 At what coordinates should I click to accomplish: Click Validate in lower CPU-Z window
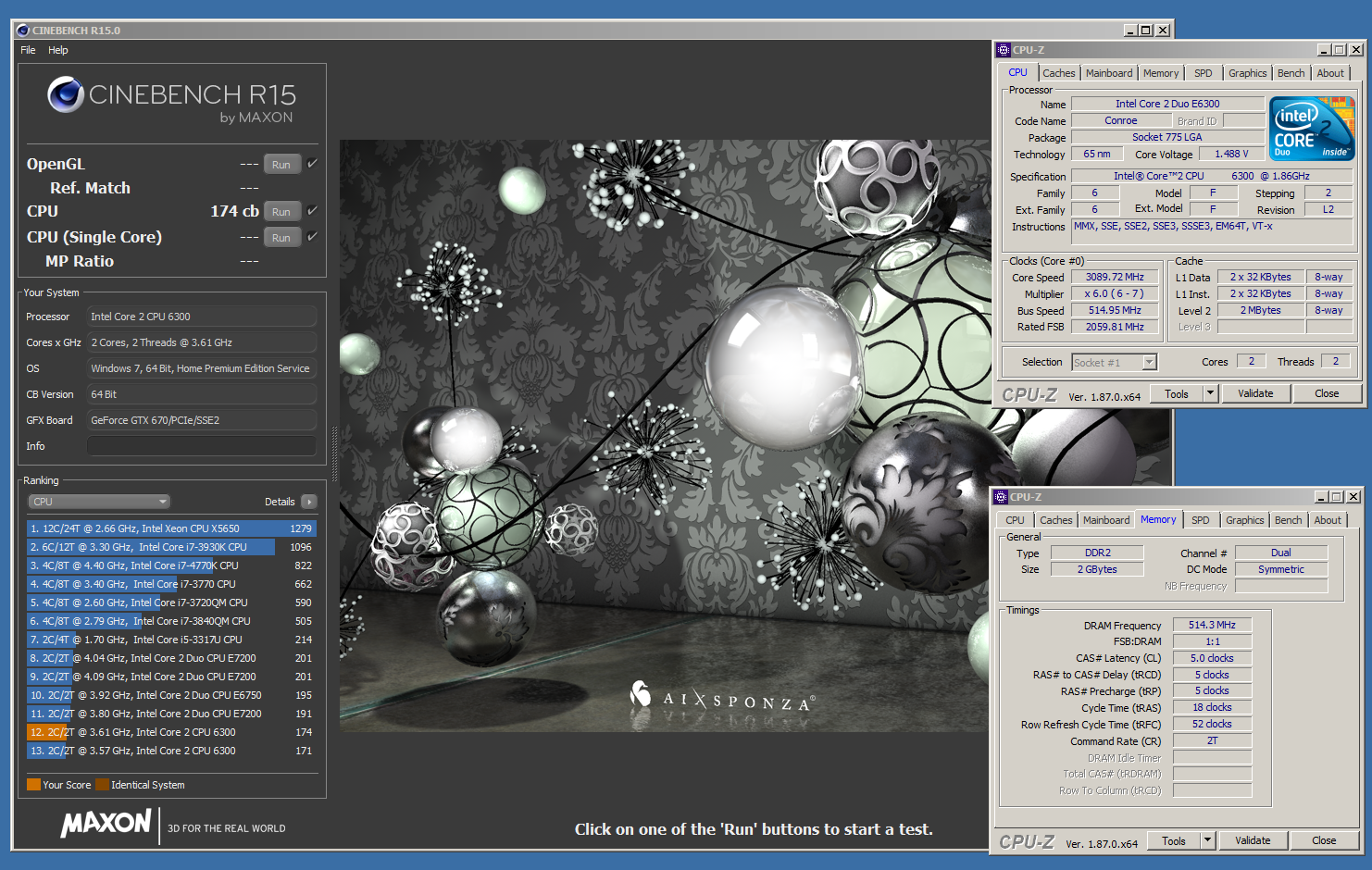1253,840
